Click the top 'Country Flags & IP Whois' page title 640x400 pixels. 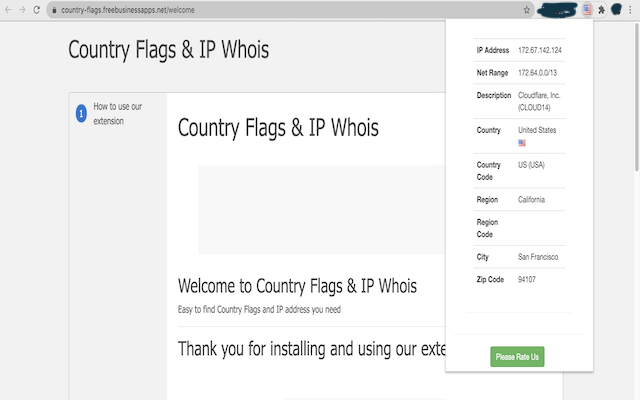pos(169,50)
